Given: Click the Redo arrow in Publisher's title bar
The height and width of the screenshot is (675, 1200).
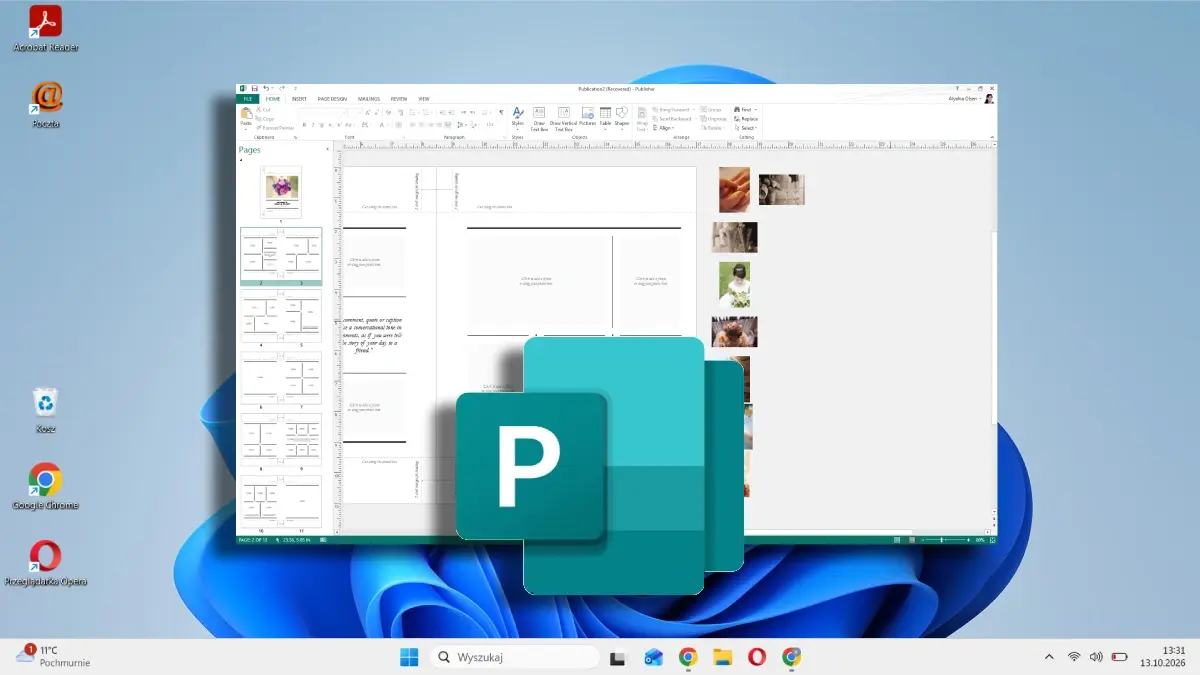Looking at the screenshot, I should [281, 89].
